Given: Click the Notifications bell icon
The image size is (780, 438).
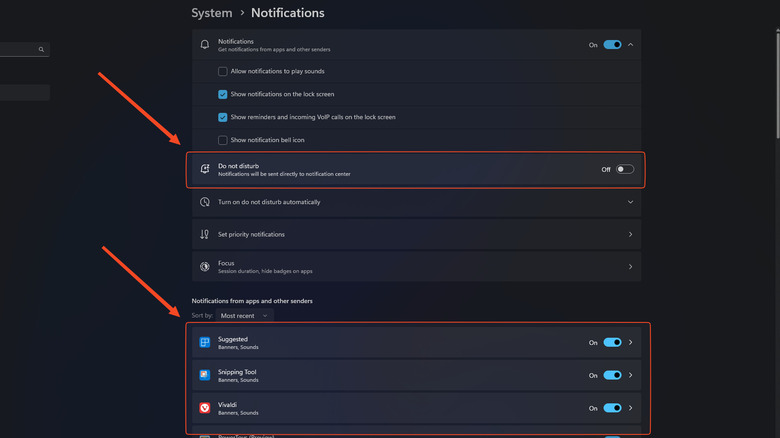Looking at the screenshot, I should click(x=205, y=45).
